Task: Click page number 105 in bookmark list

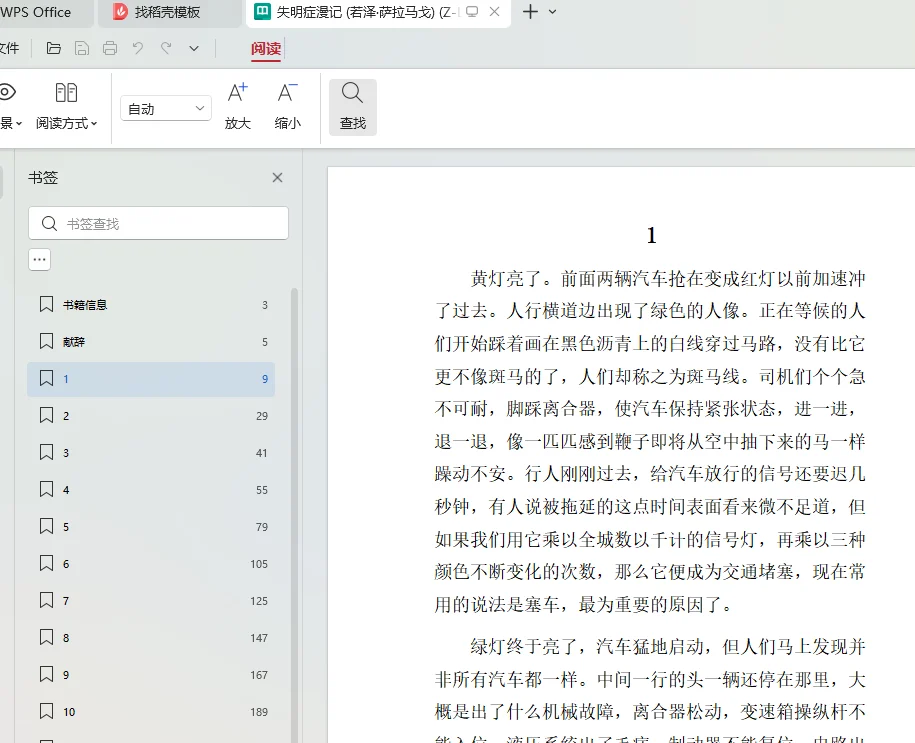Action: [259, 564]
